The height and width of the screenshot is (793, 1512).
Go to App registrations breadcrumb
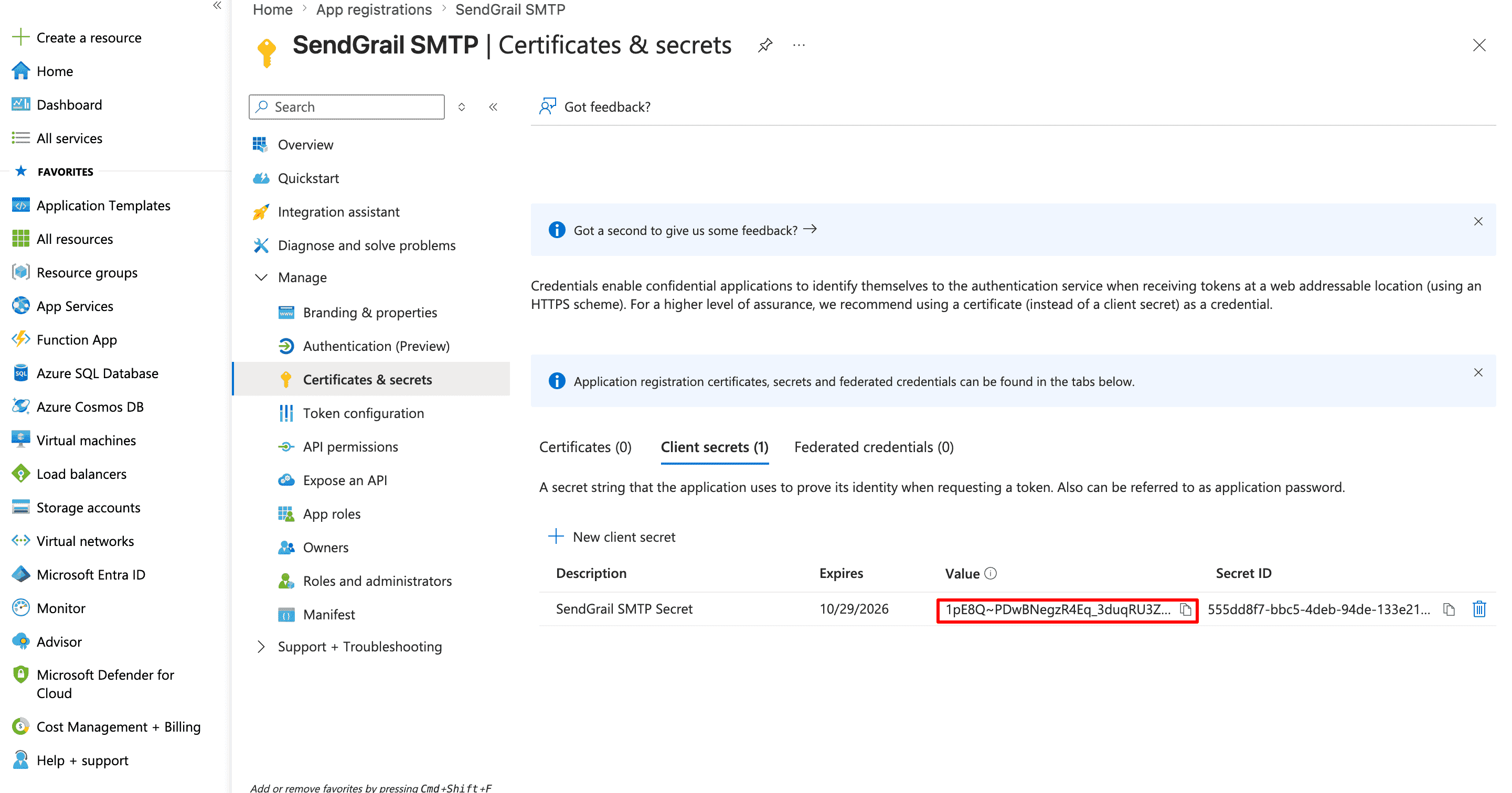(374, 9)
